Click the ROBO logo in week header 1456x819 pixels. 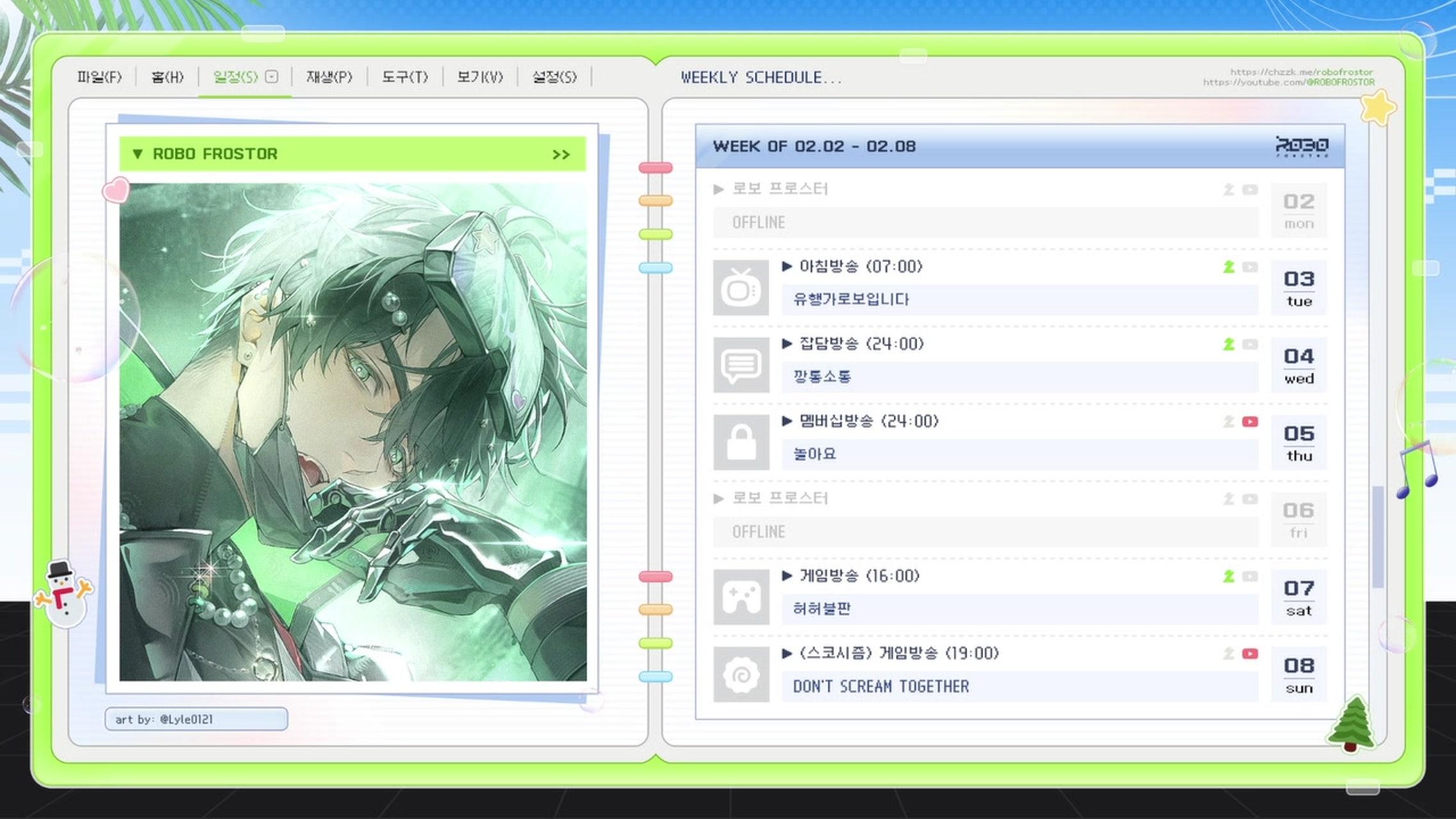coord(1302,147)
